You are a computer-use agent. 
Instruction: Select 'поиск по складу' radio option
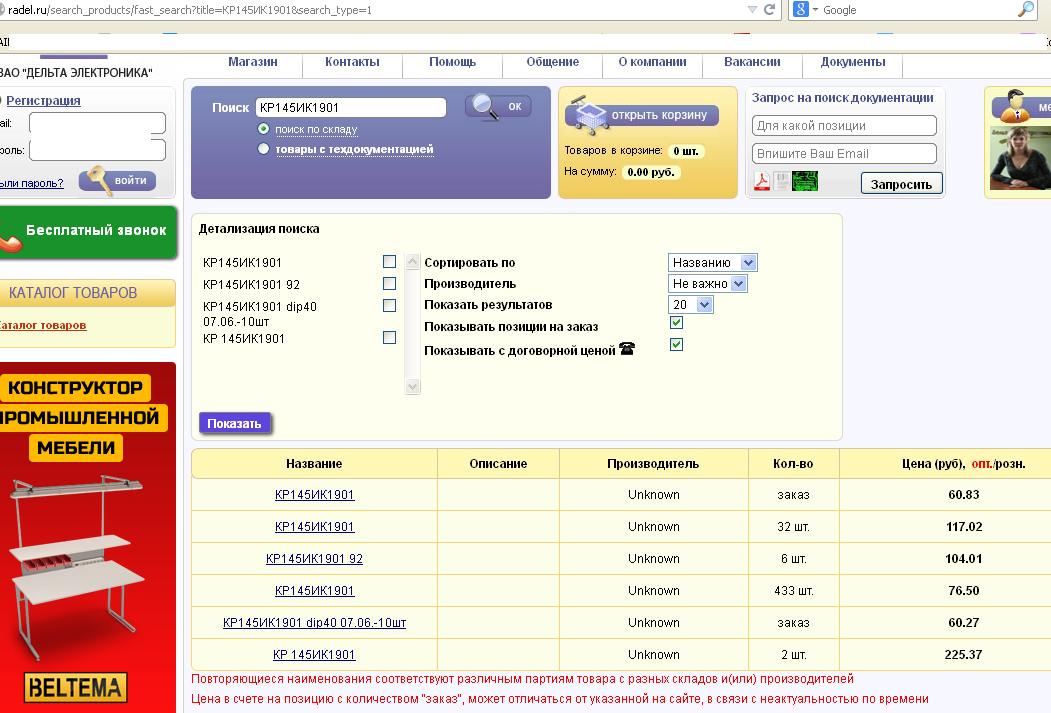(264, 129)
